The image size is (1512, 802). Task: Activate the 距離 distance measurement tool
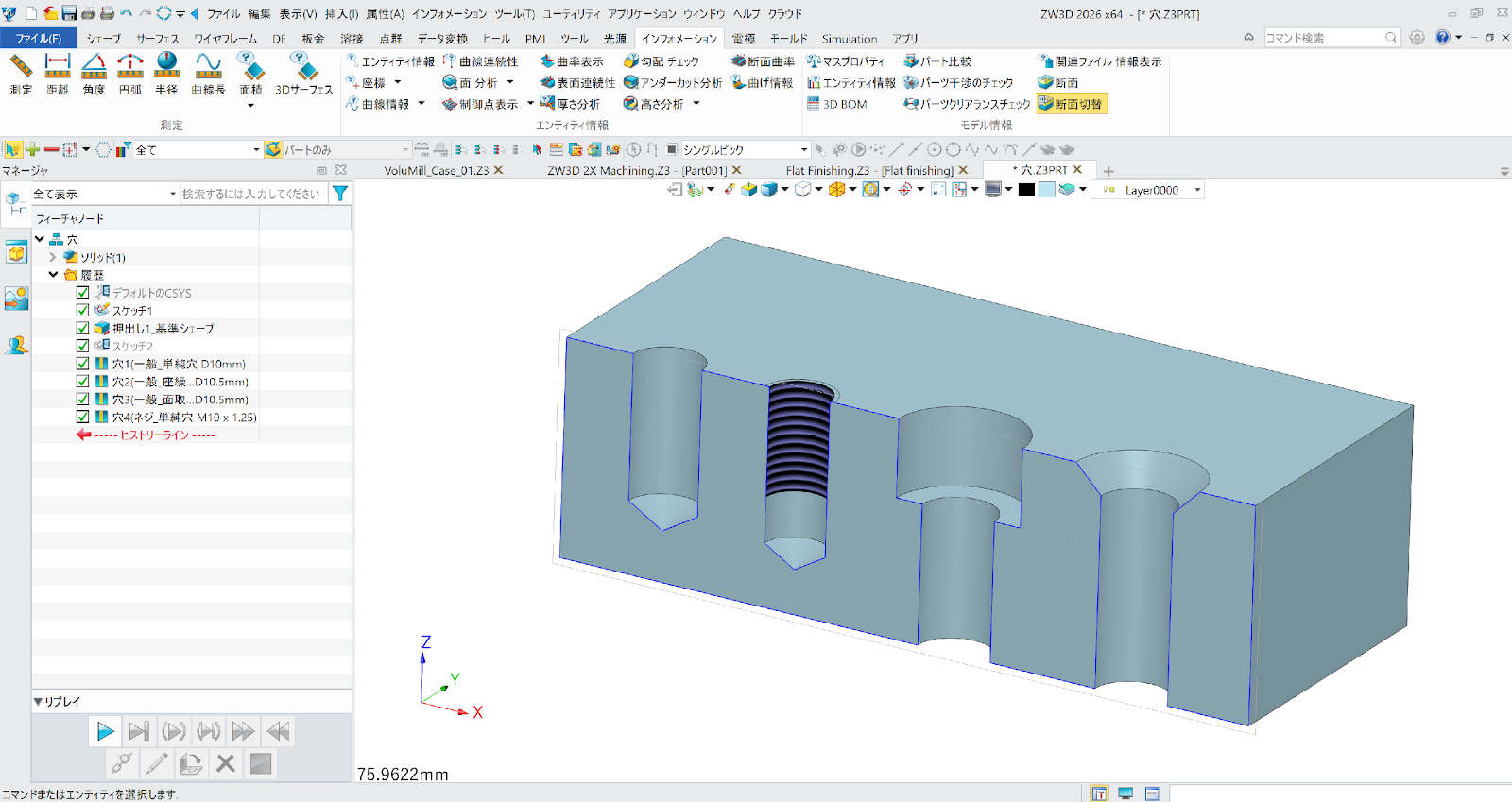tap(58, 74)
